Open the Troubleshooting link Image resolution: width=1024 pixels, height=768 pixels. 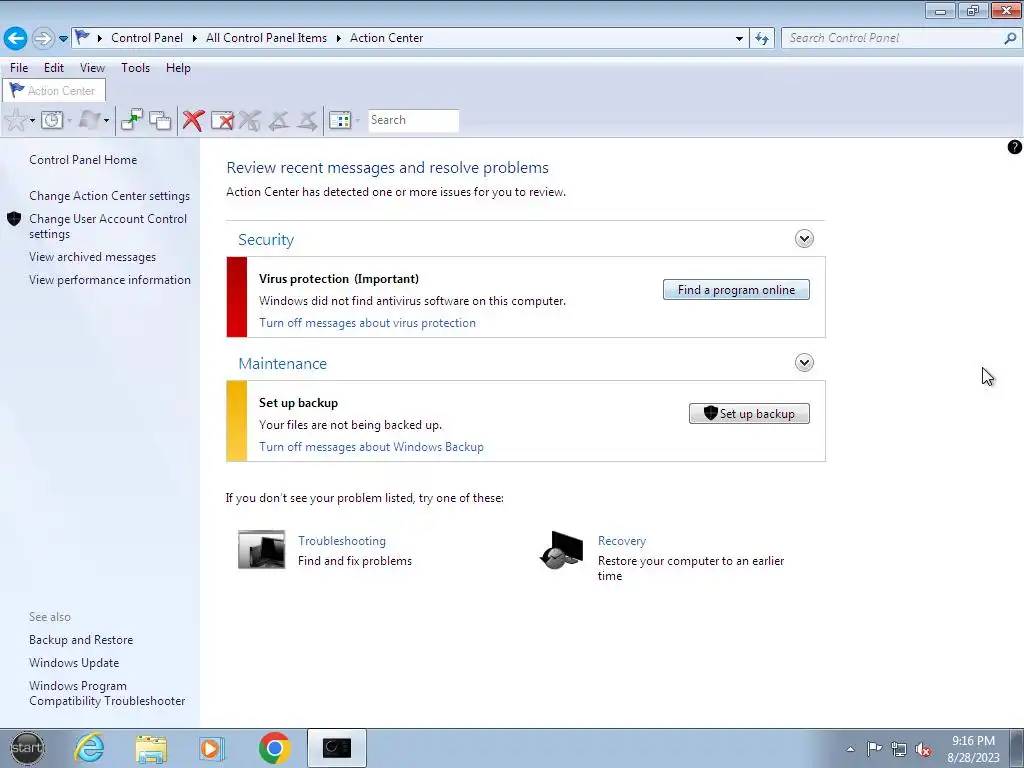click(x=342, y=541)
